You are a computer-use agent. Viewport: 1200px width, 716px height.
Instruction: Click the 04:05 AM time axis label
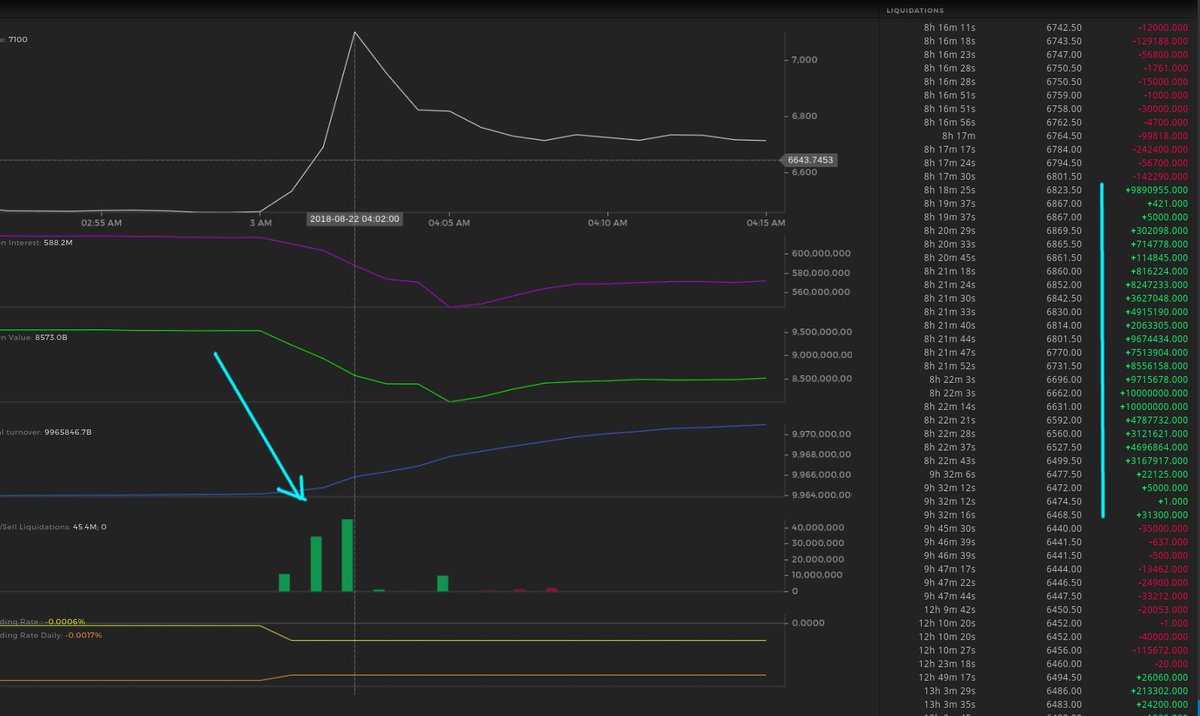click(x=448, y=223)
